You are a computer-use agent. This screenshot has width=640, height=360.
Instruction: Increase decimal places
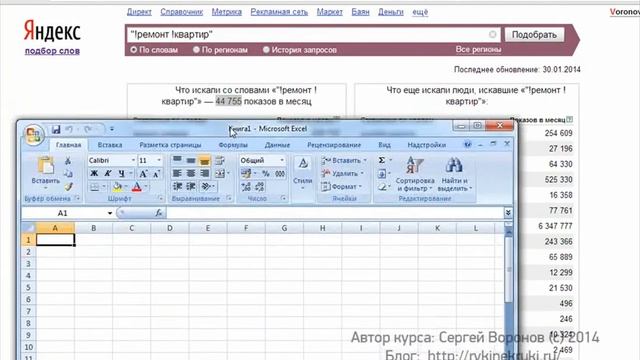tap(246, 187)
